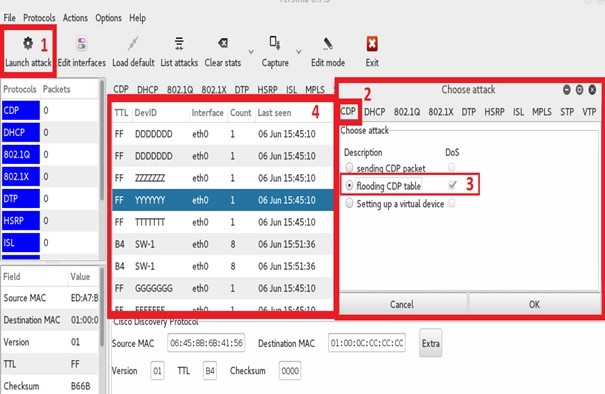Select 'Setting up a virtual device' radio
605x394 pixels.
[349, 203]
